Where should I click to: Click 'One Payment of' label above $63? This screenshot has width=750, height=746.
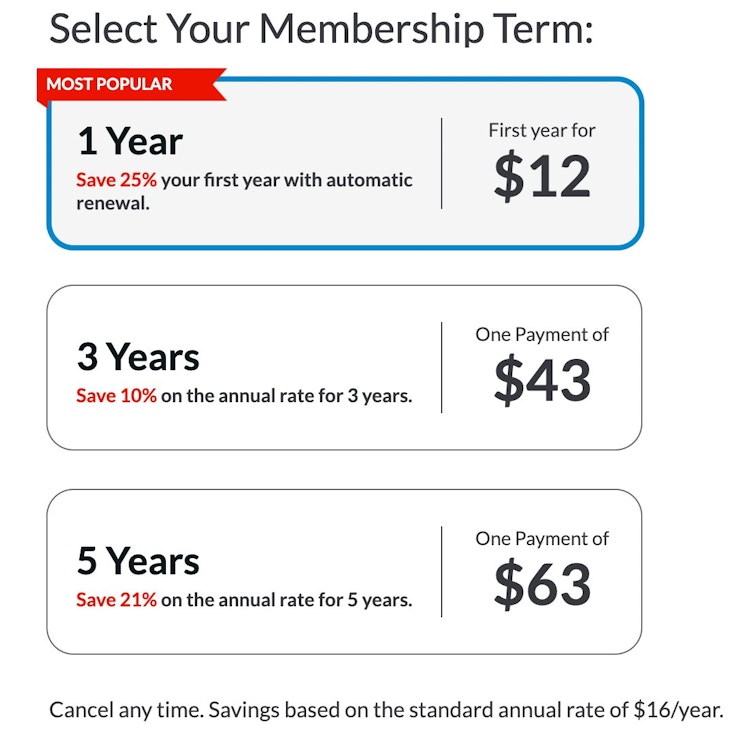[542, 539]
